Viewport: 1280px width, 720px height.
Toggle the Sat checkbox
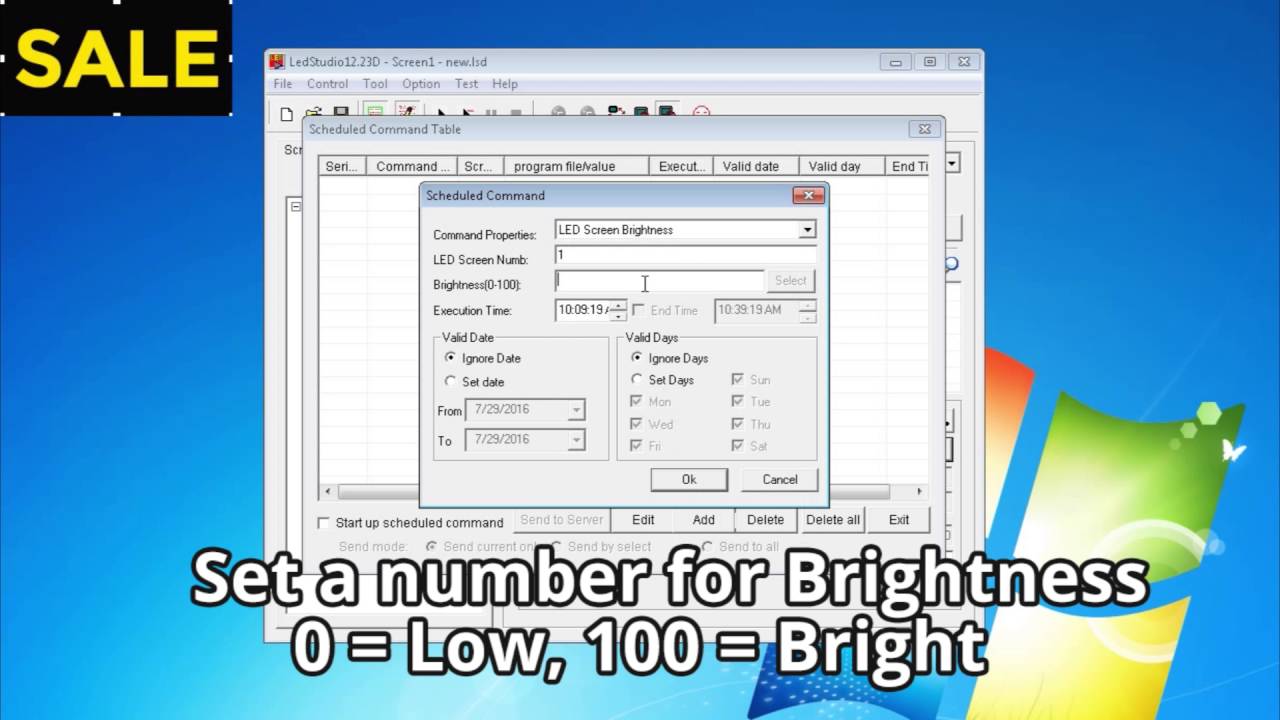click(x=737, y=446)
